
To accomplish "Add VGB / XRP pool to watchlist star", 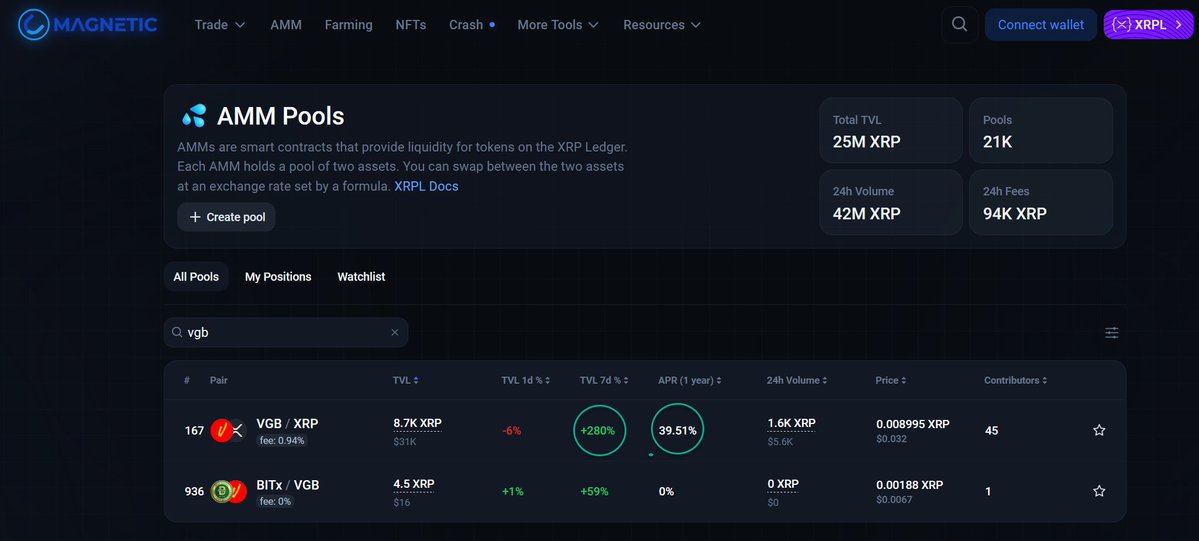I will (x=1099, y=430).
